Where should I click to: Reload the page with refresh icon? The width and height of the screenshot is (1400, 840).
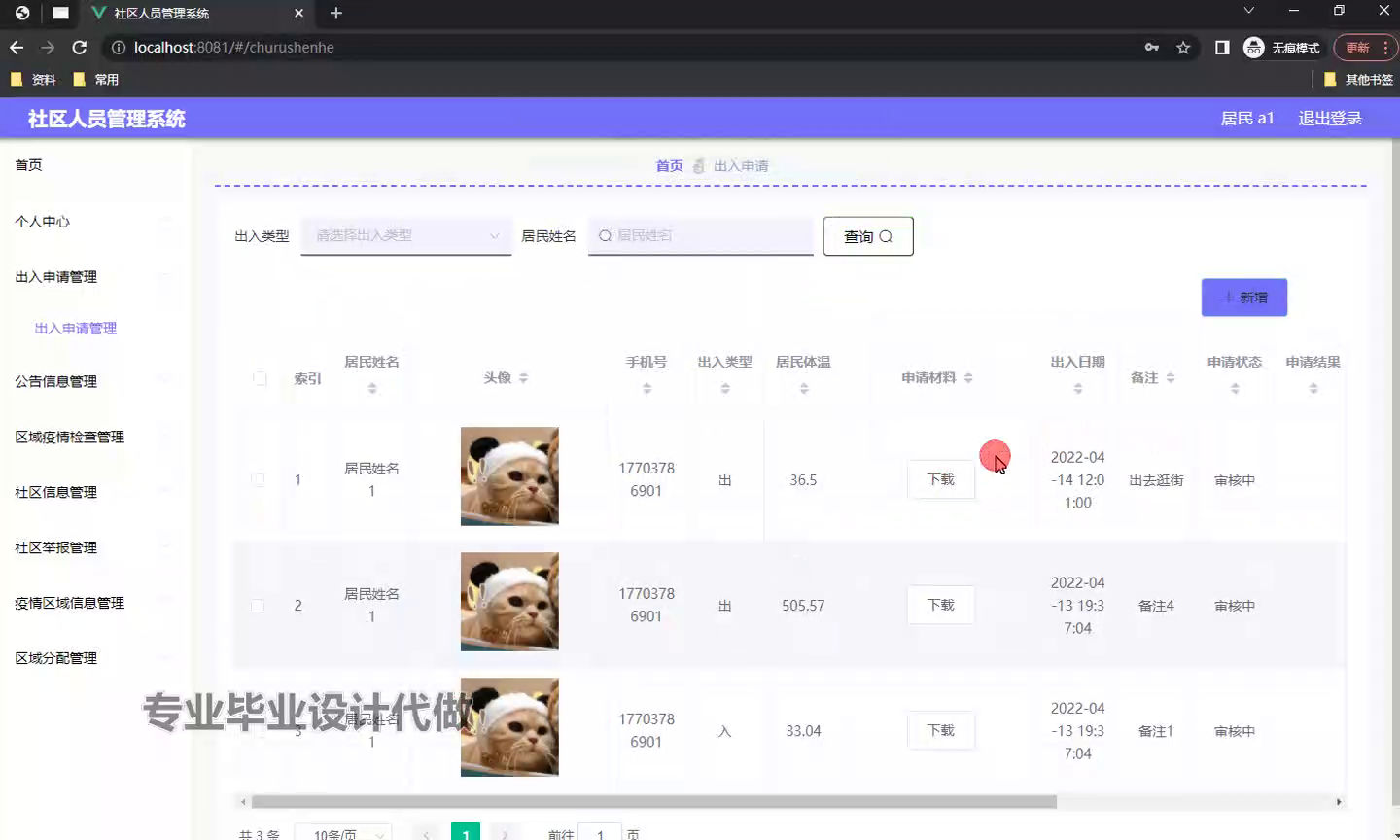(80, 47)
